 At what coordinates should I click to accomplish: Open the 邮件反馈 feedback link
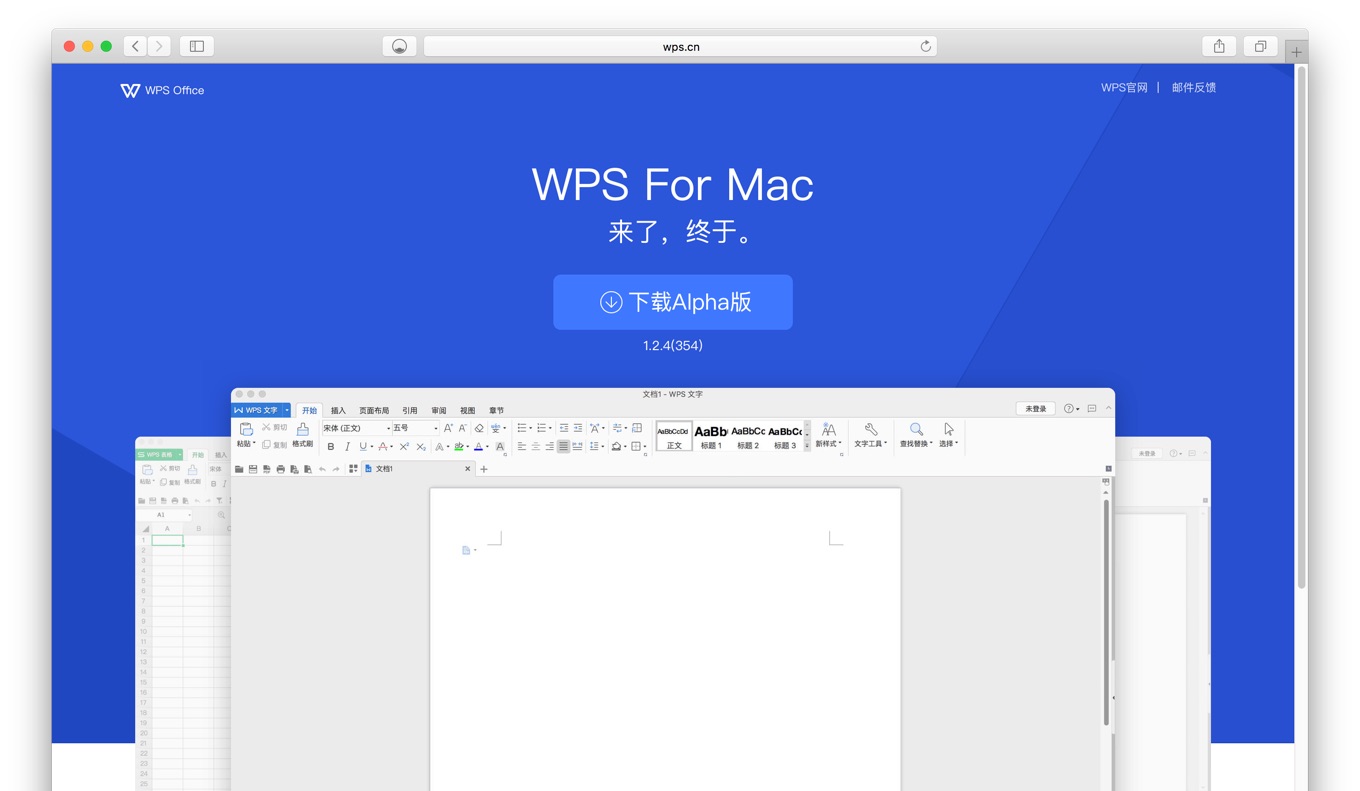[x=1193, y=88]
